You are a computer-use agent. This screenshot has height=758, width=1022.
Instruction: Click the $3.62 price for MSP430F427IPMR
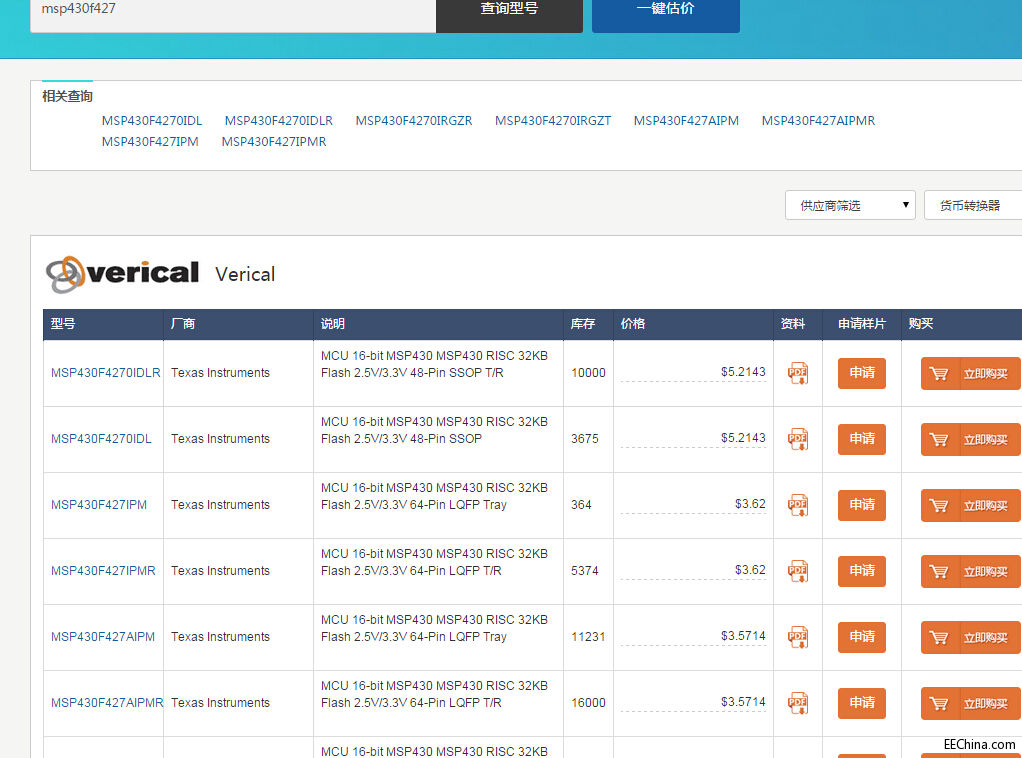point(750,570)
